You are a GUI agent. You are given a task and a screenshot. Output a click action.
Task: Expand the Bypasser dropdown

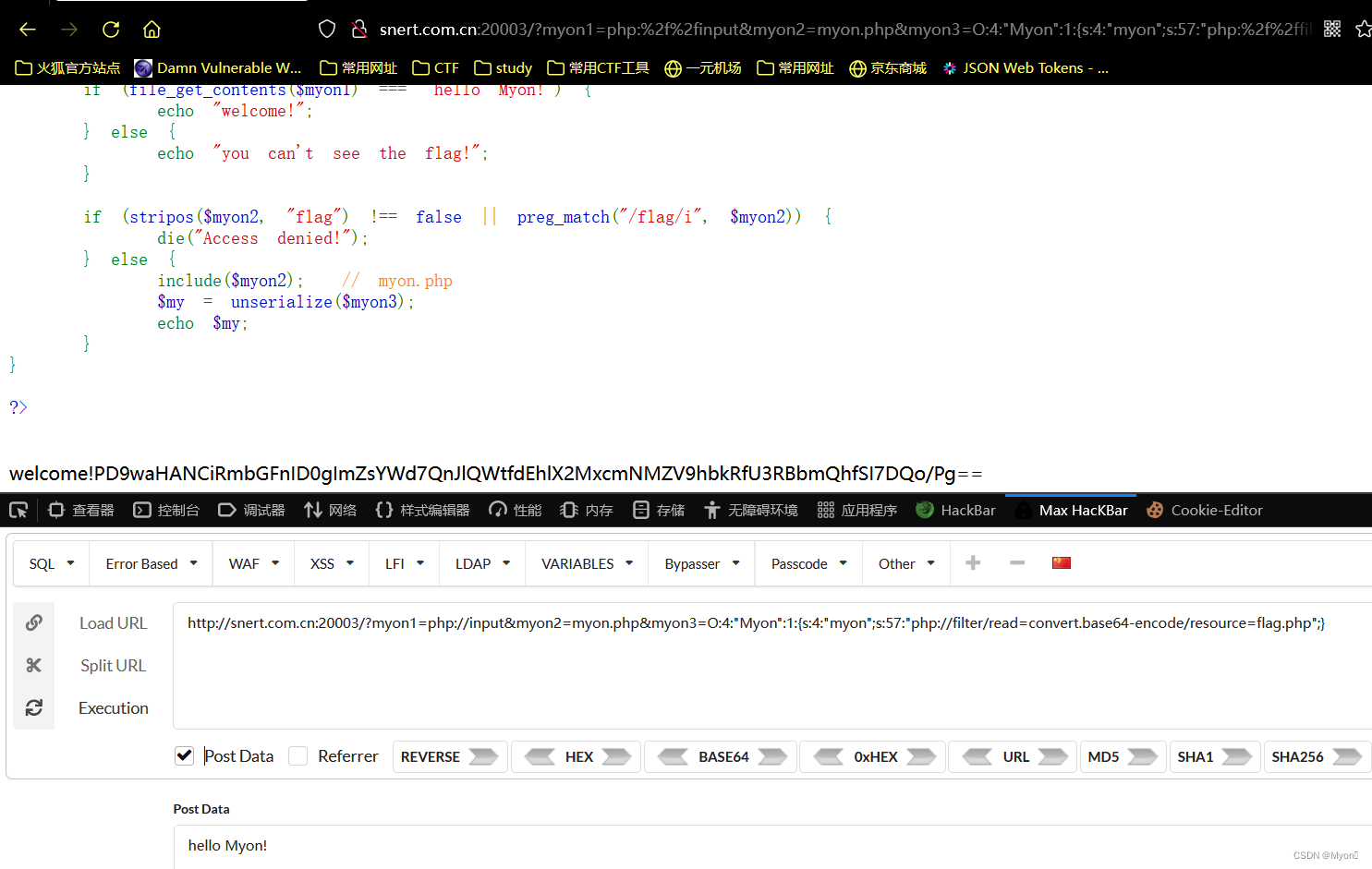[702, 563]
